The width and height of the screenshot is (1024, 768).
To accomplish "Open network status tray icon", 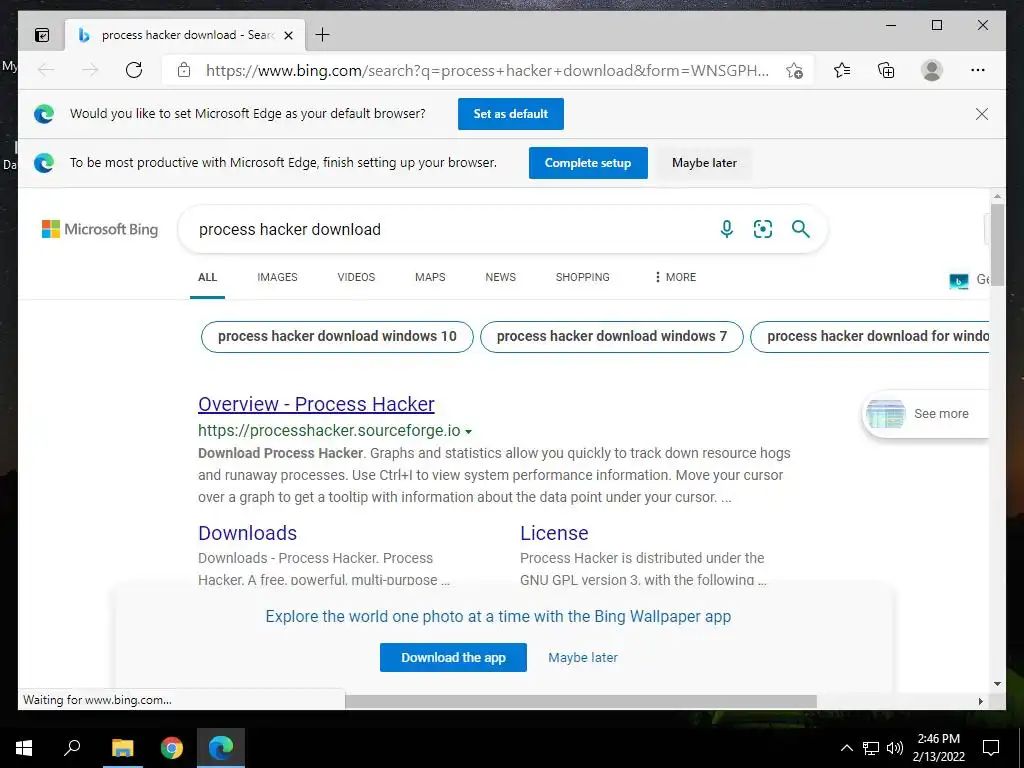I will point(871,748).
